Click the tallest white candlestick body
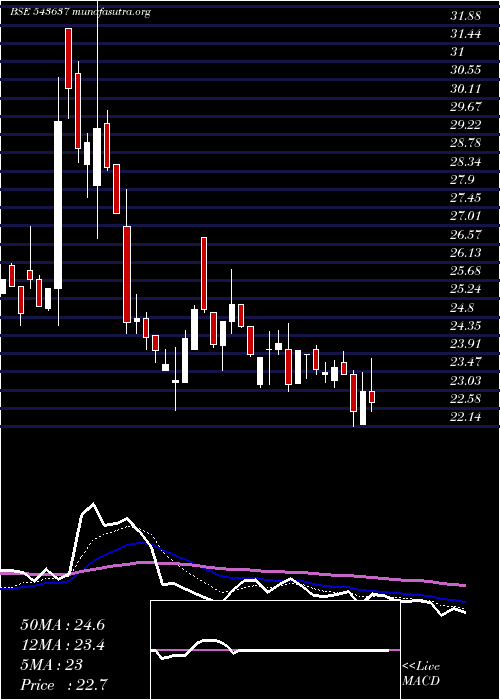 [x=58, y=205]
